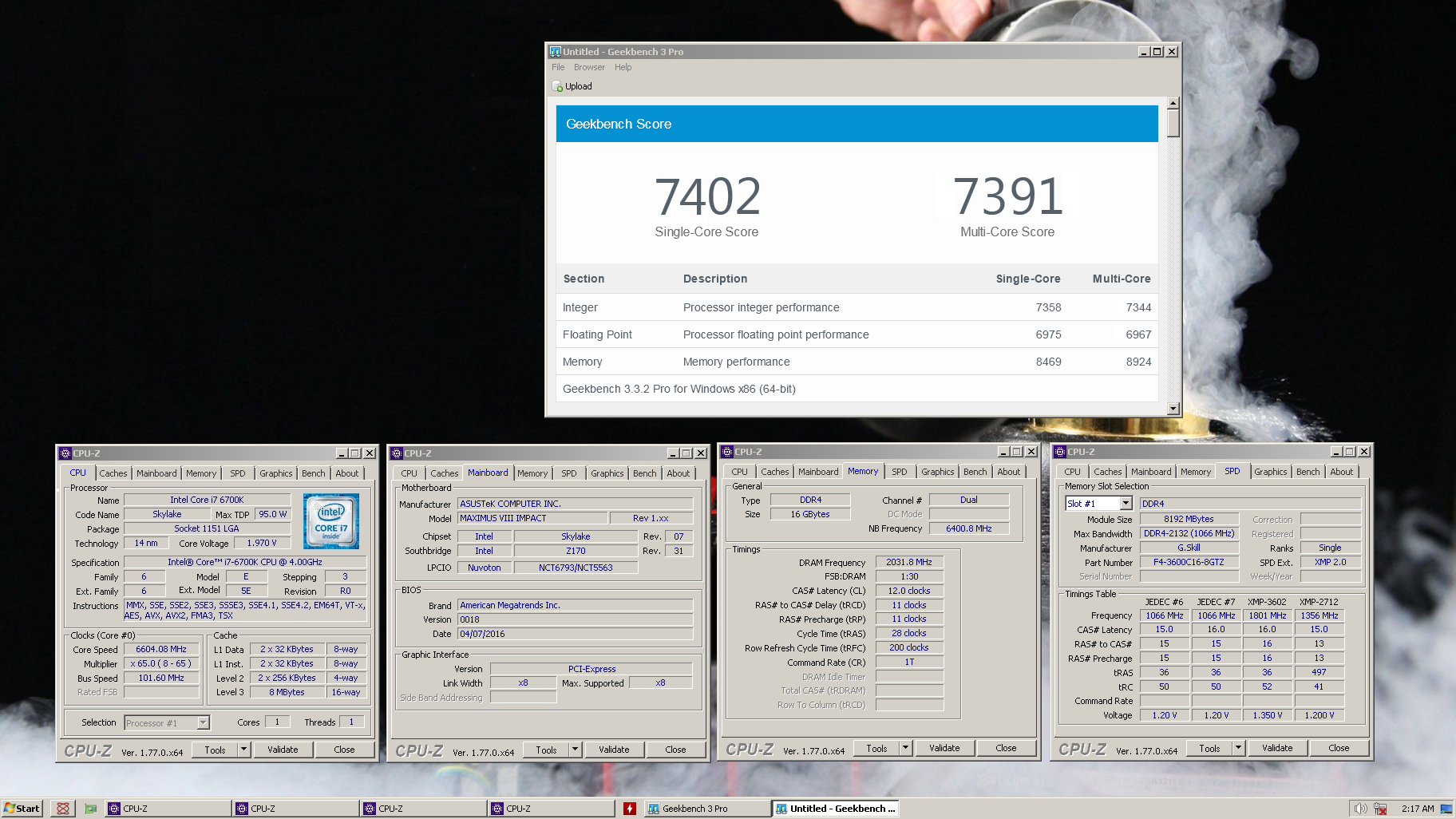Click the 7391 multi-core score
The width and height of the screenshot is (1456, 819).
click(1008, 196)
